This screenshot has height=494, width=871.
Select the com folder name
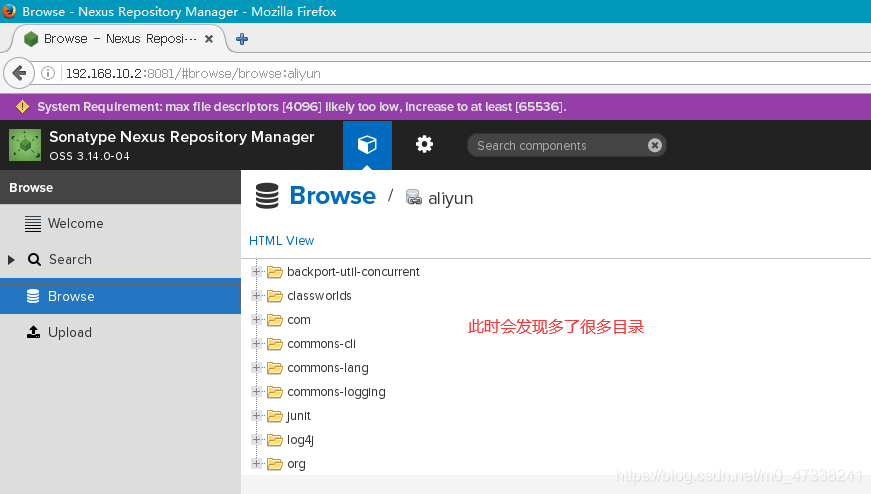click(299, 320)
